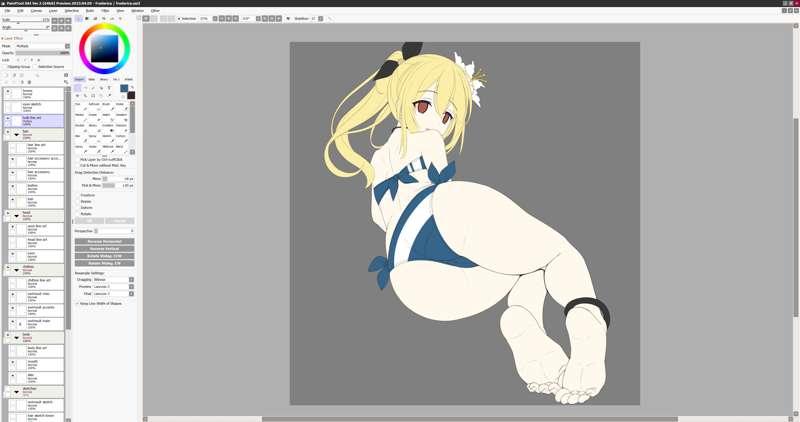This screenshot has height=422, width=800.
Task: Hide the bones layer
Action: point(8,91)
